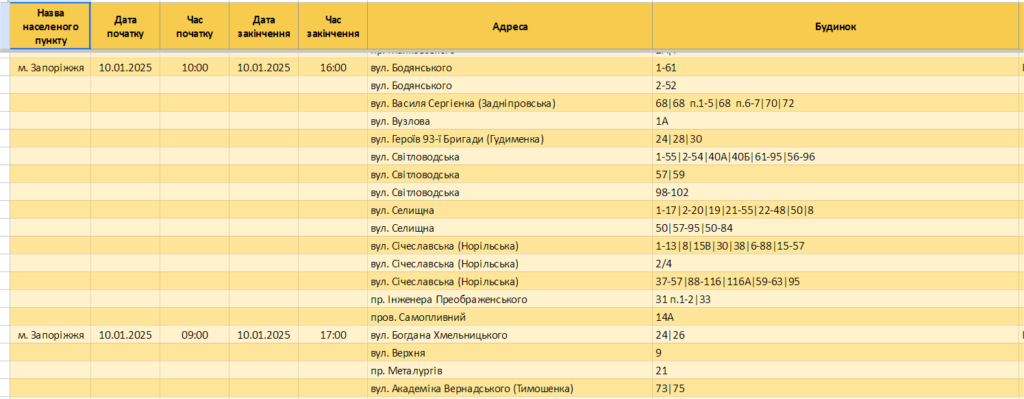Select house cell '1-55|2-54|40А|40Б|61-95|56-96'
The width and height of the screenshot is (1024, 399).
835,157
